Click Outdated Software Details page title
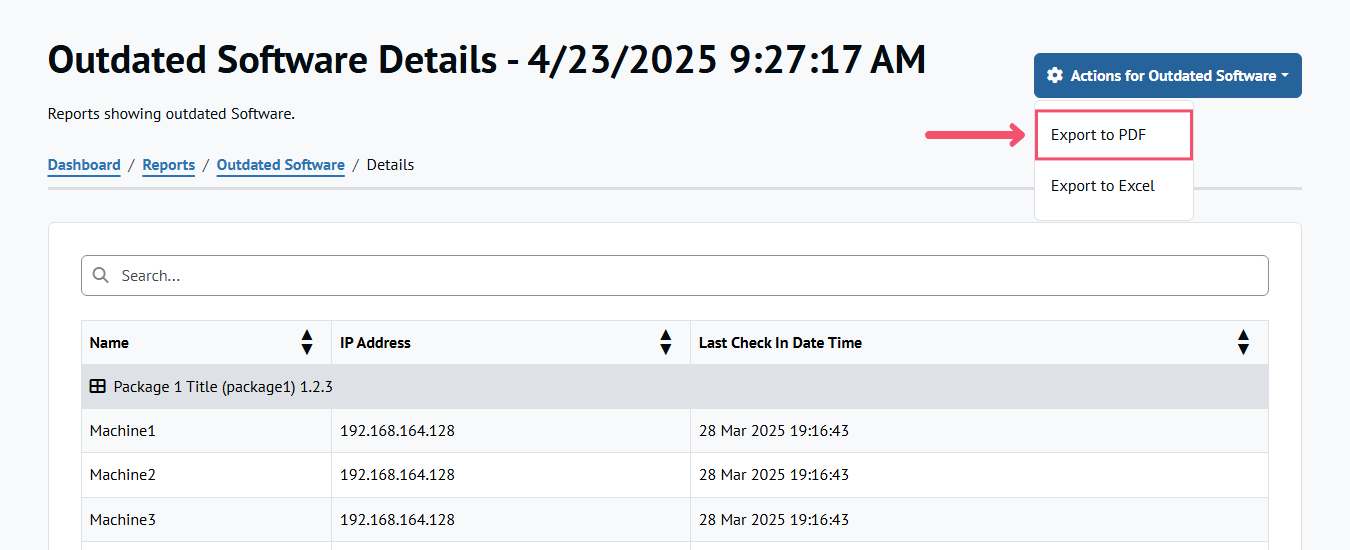The width and height of the screenshot is (1350, 550). click(x=487, y=60)
